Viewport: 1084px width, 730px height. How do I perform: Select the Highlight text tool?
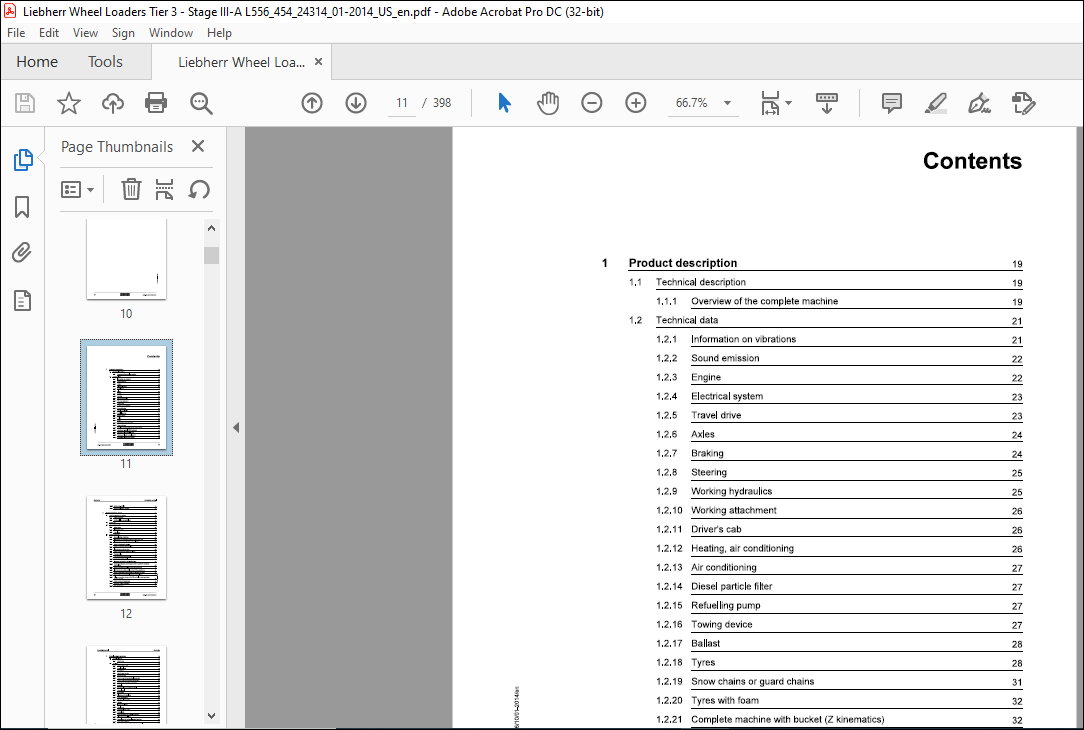point(935,103)
